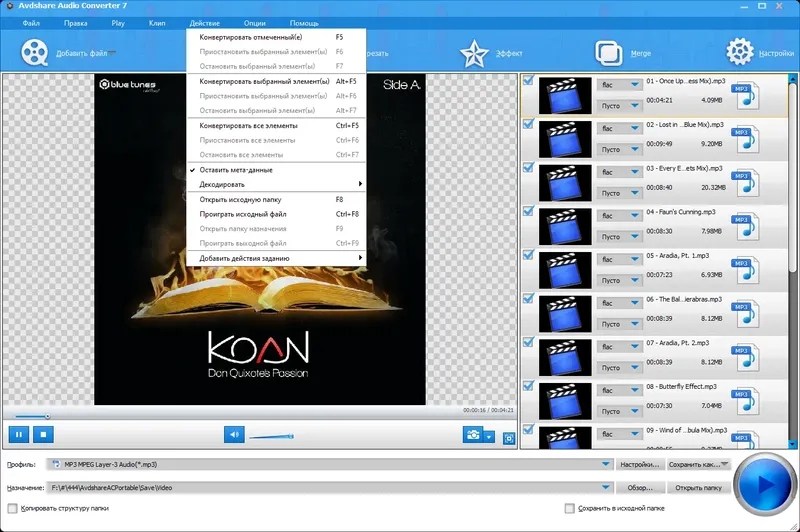Uncheck the 02 - Lost in track checkbox
Screen dimensions: 800x532
click(x=528, y=124)
